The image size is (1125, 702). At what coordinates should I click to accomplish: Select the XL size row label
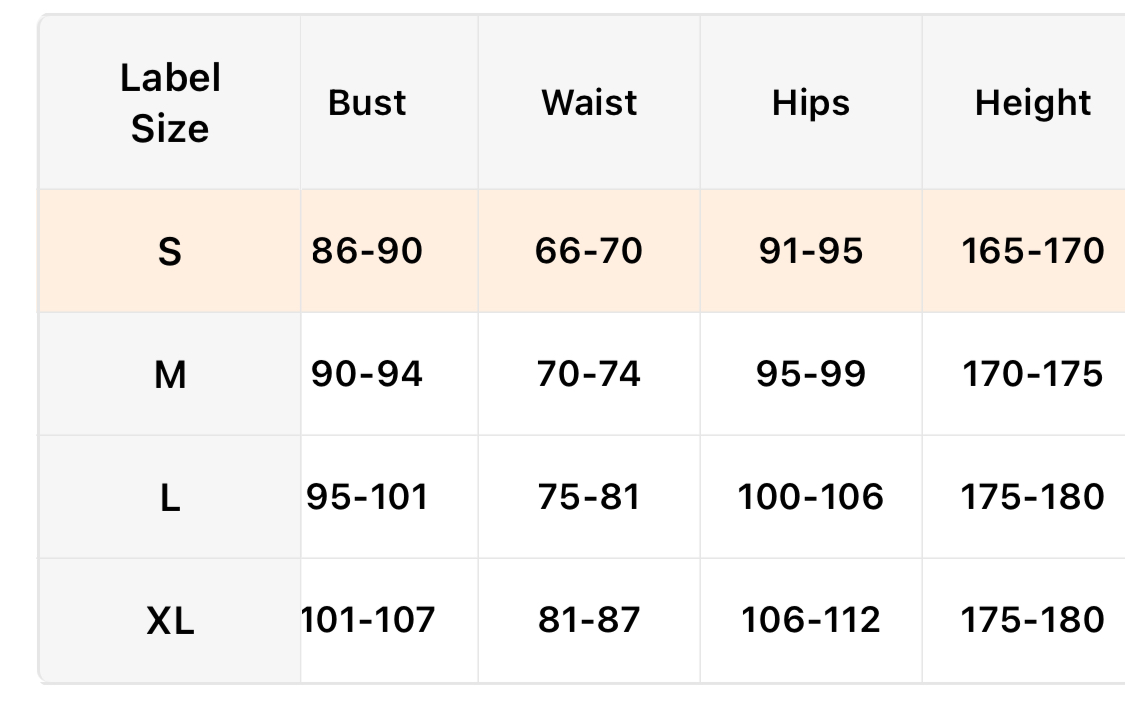(x=170, y=621)
